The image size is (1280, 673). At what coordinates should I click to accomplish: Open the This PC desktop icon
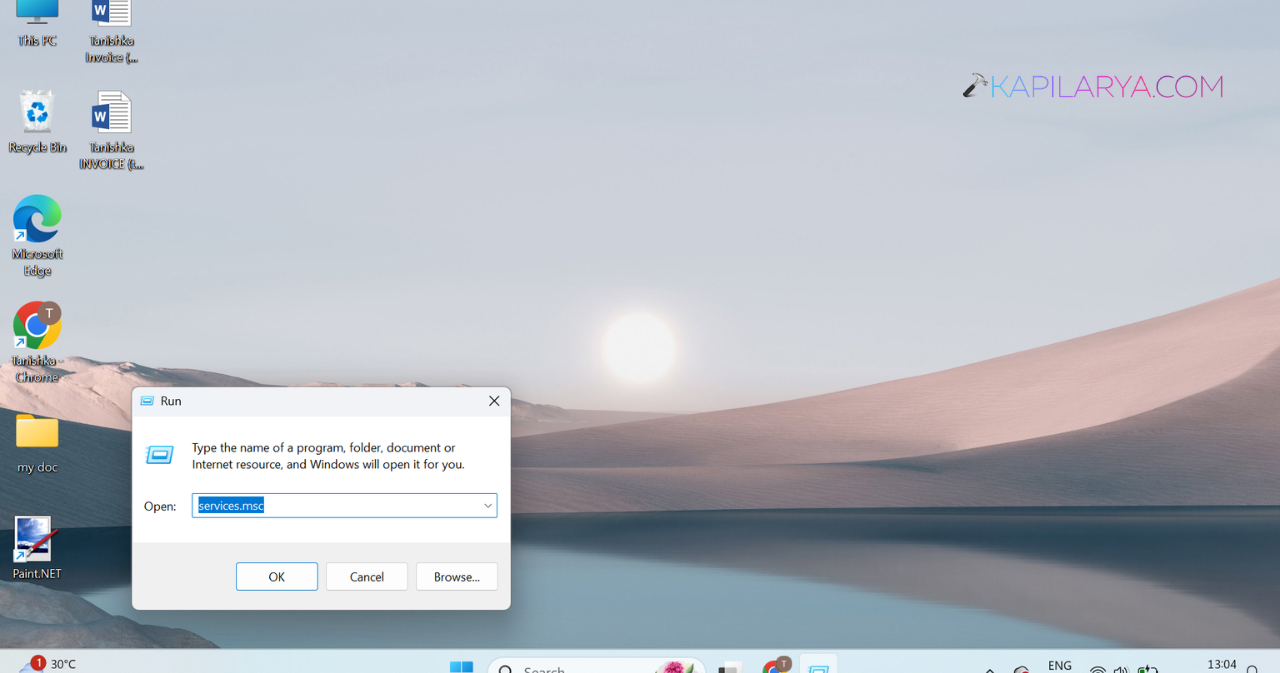37,24
